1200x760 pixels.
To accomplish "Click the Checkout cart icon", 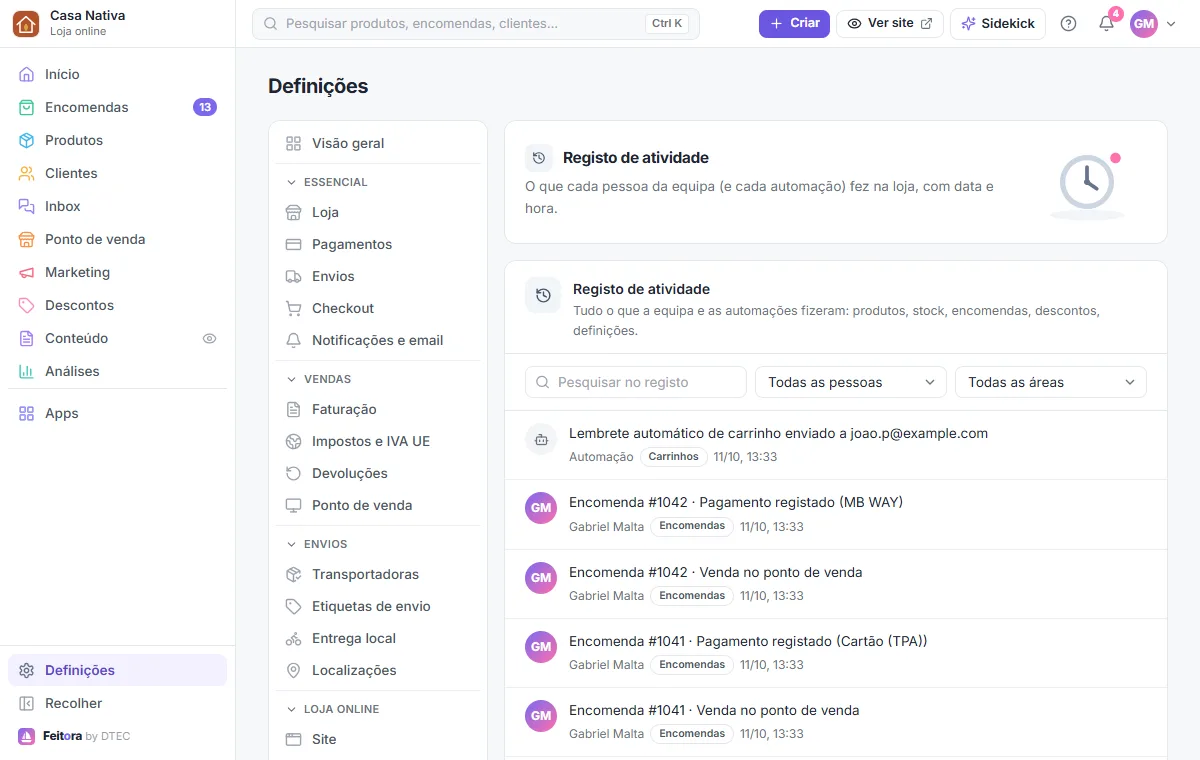I will click(x=293, y=309).
